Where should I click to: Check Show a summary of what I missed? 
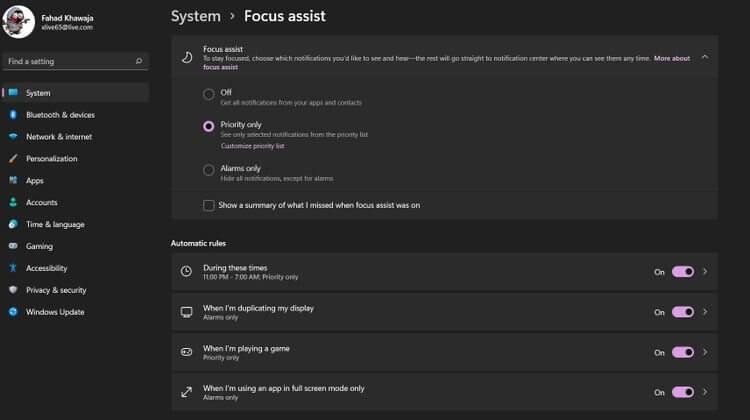pos(209,205)
